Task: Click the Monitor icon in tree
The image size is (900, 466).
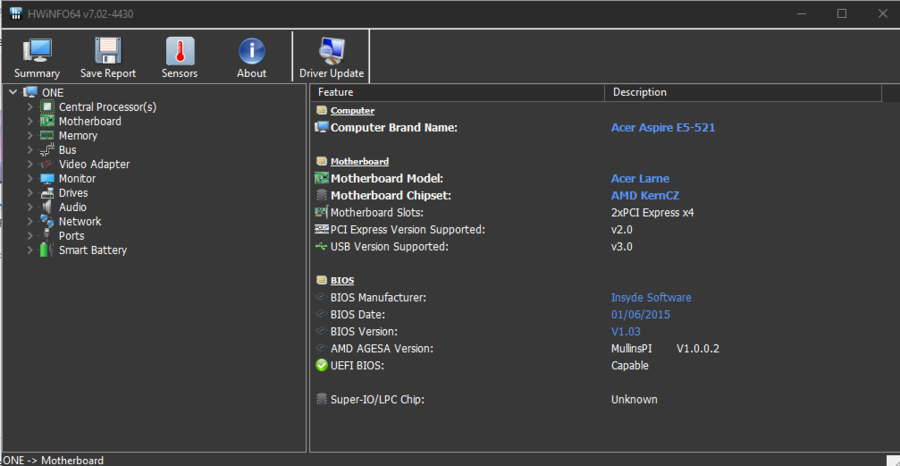Action: point(46,178)
